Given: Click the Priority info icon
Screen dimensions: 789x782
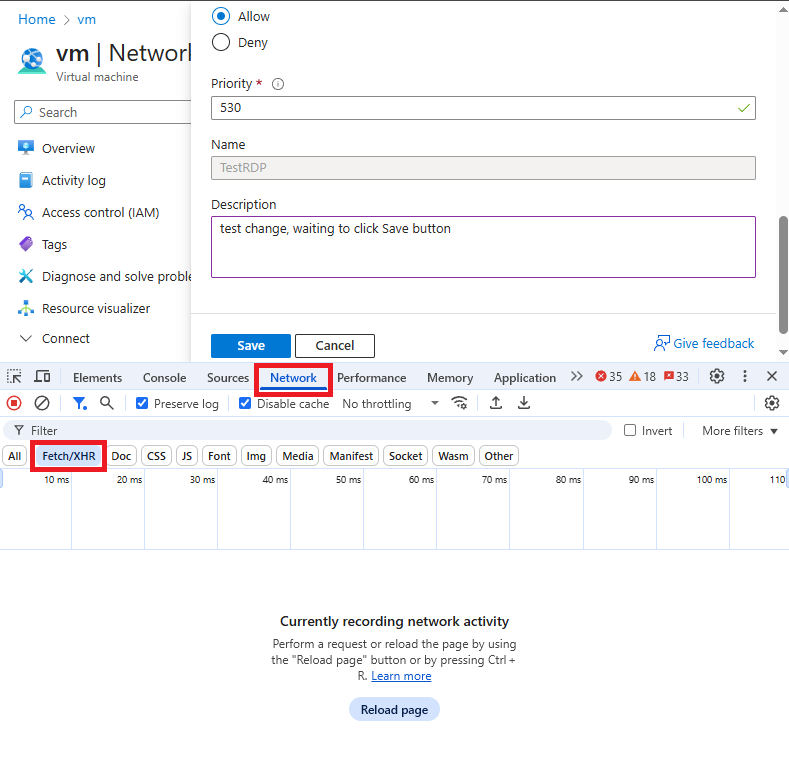Looking at the screenshot, I should pyautogui.click(x=278, y=84).
